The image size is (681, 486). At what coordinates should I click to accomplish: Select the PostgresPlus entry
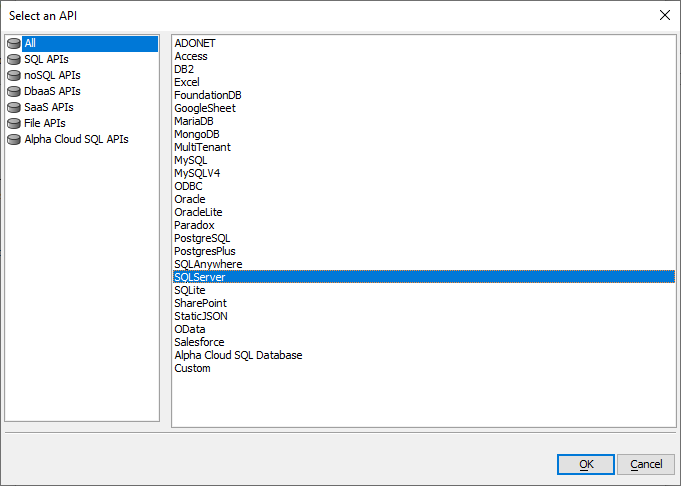205,251
